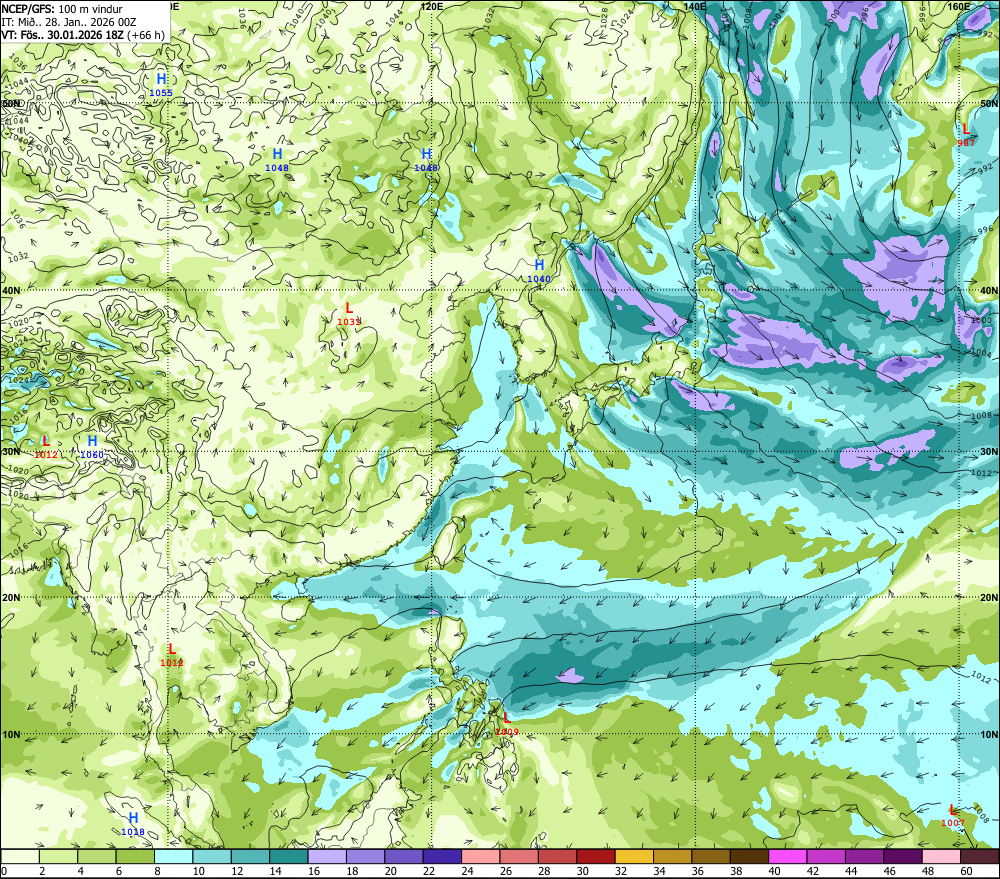
Task: Click the legend value 16
Action: tap(314, 871)
